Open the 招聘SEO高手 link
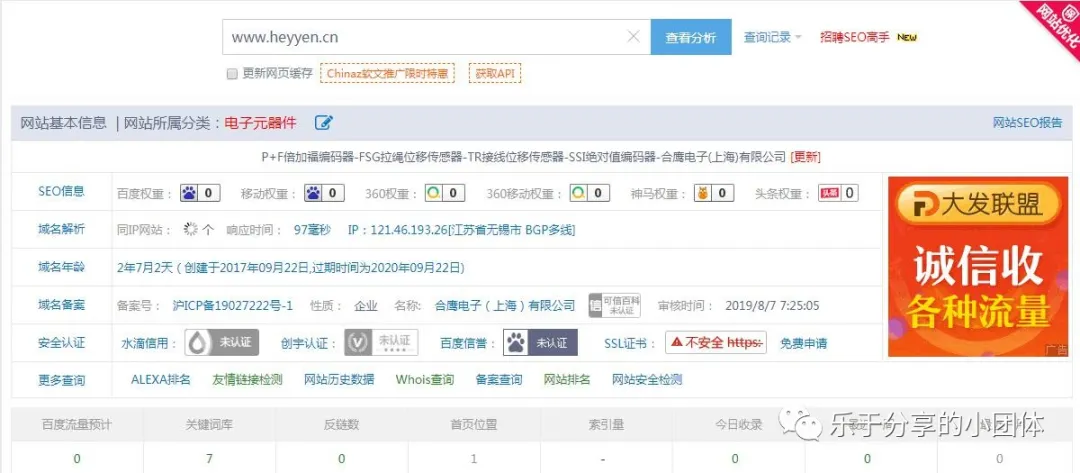The width and height of the screenshot is (1080, 473). (x=855, y=37)
